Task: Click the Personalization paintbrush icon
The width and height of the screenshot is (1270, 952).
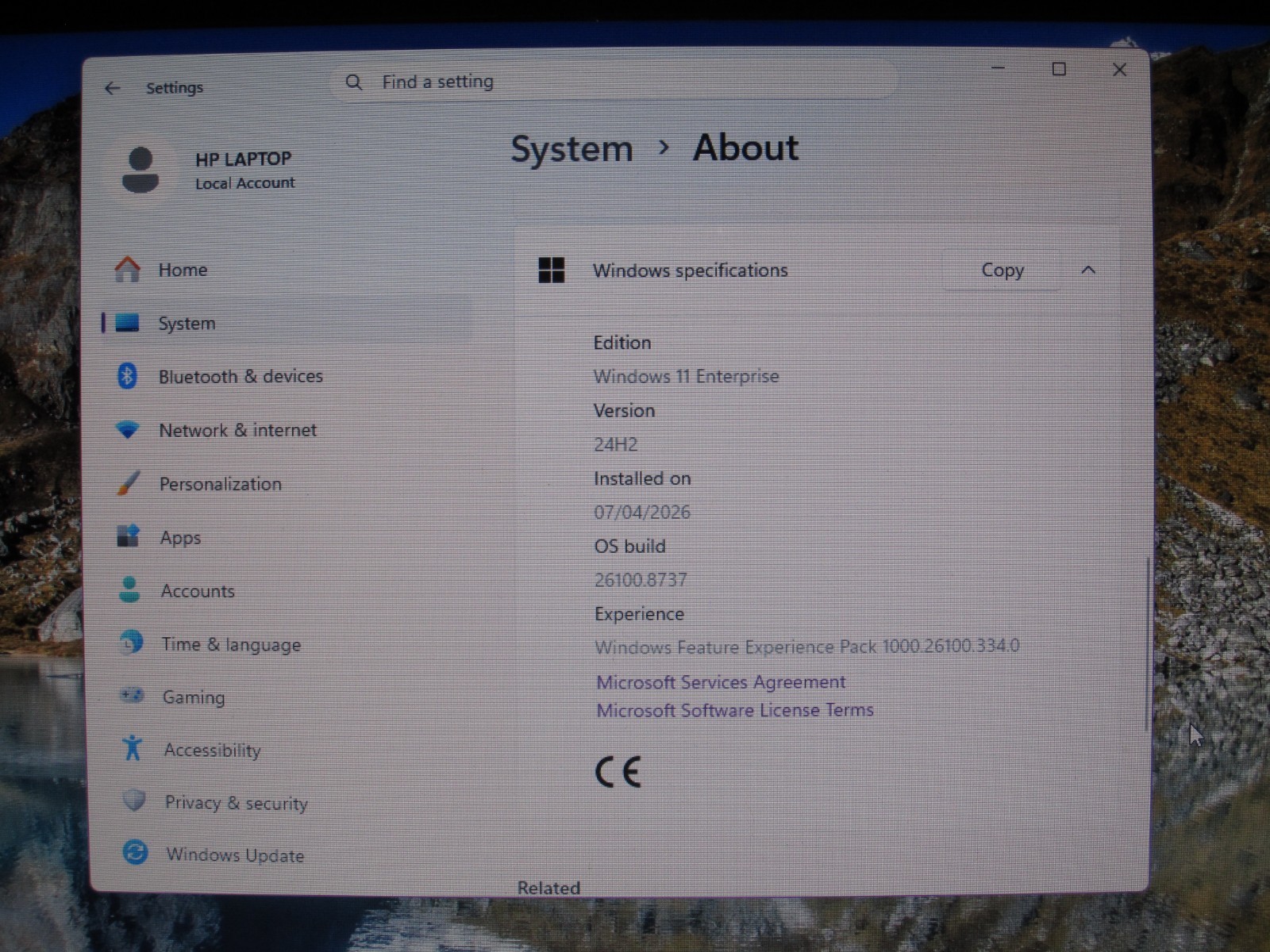Action: pos(128,483)
